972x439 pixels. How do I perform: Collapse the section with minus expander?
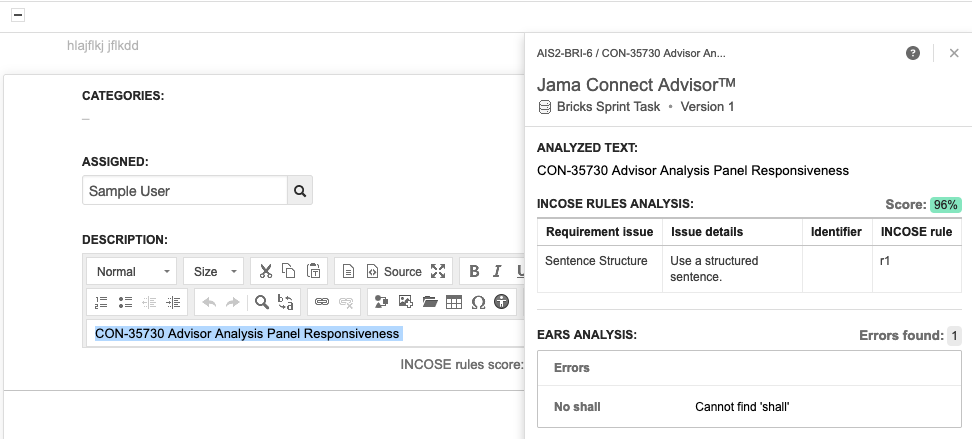18,15
